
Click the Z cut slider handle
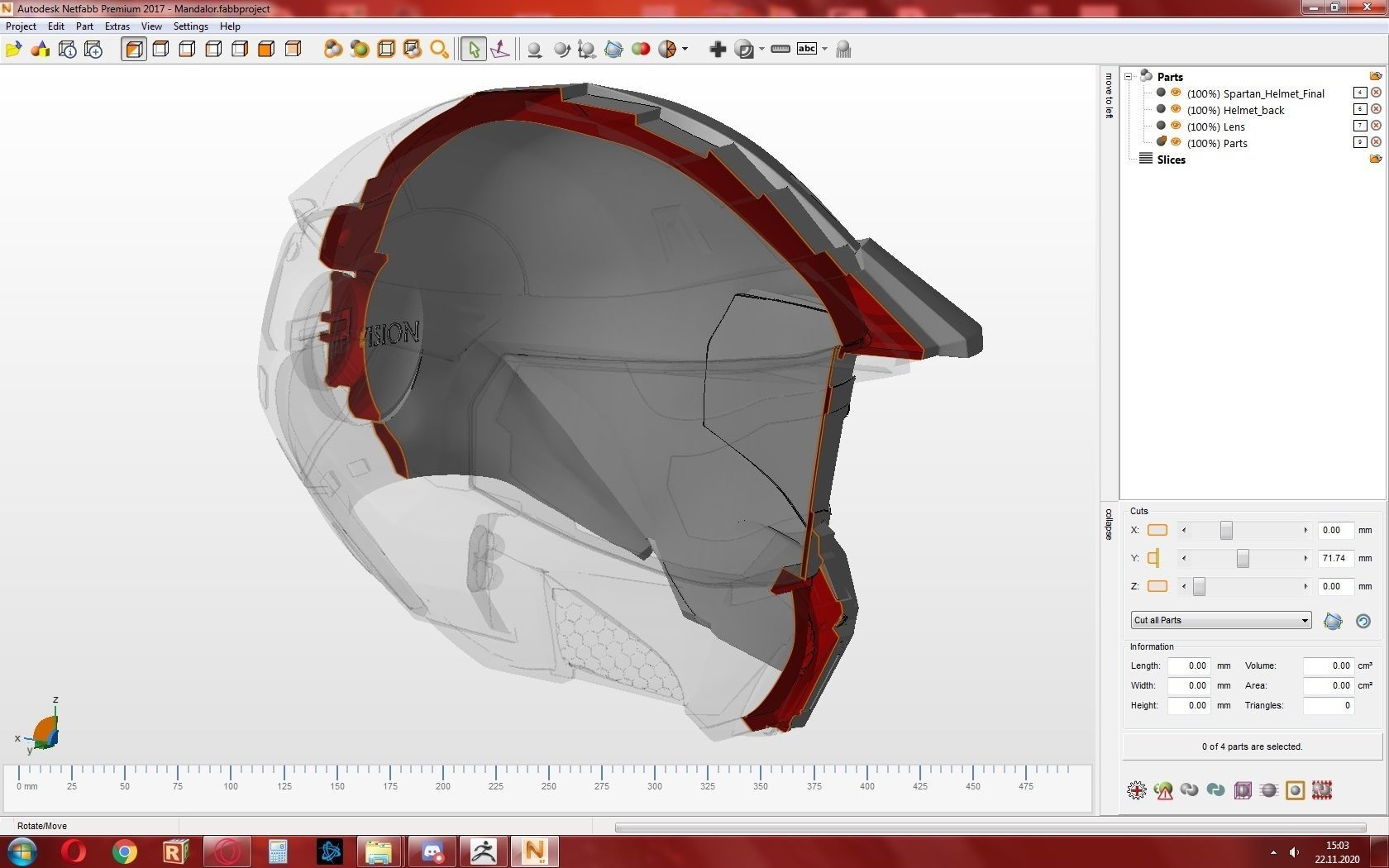coord(1199,586)
